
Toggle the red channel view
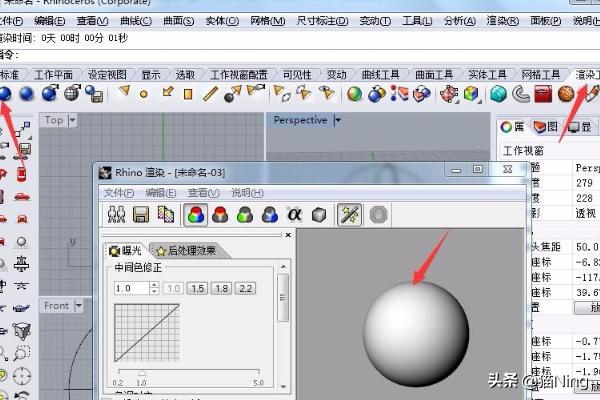[x=220, y=215]
